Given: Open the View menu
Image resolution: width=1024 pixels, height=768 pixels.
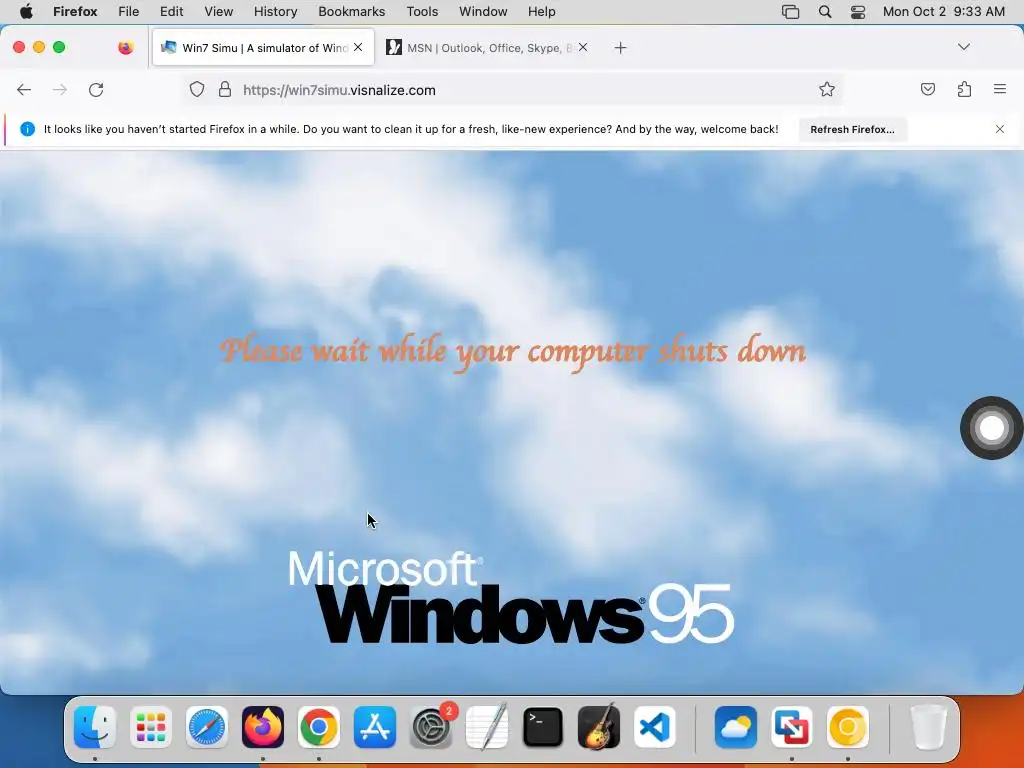Looking at the screenshot, I should [x=219, y=11].
